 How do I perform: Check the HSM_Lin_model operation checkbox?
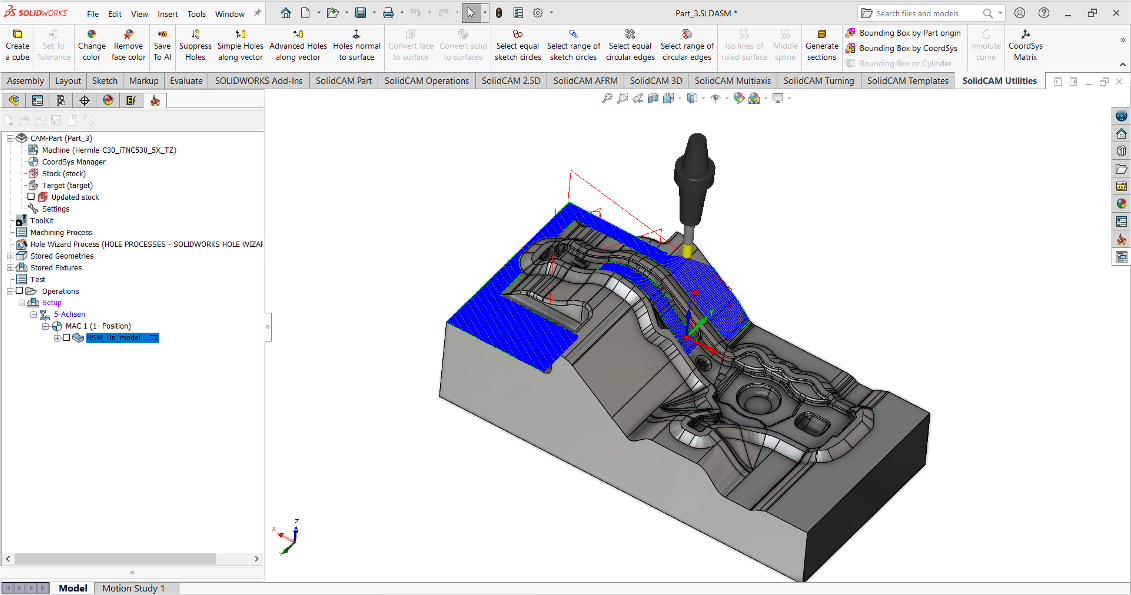coord(66,338)
